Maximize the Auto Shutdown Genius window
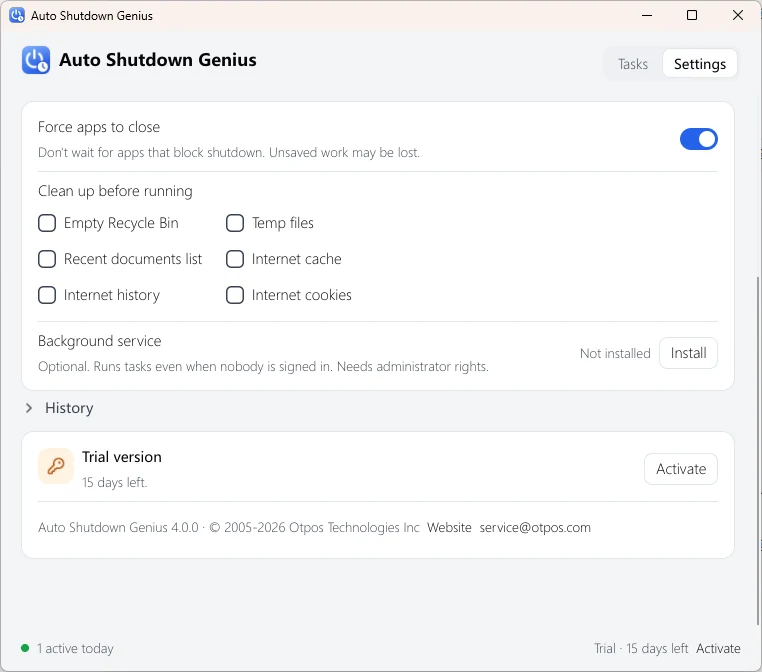Screen dimensions: 762x672 pyautogui.click(x=692, y=16)
